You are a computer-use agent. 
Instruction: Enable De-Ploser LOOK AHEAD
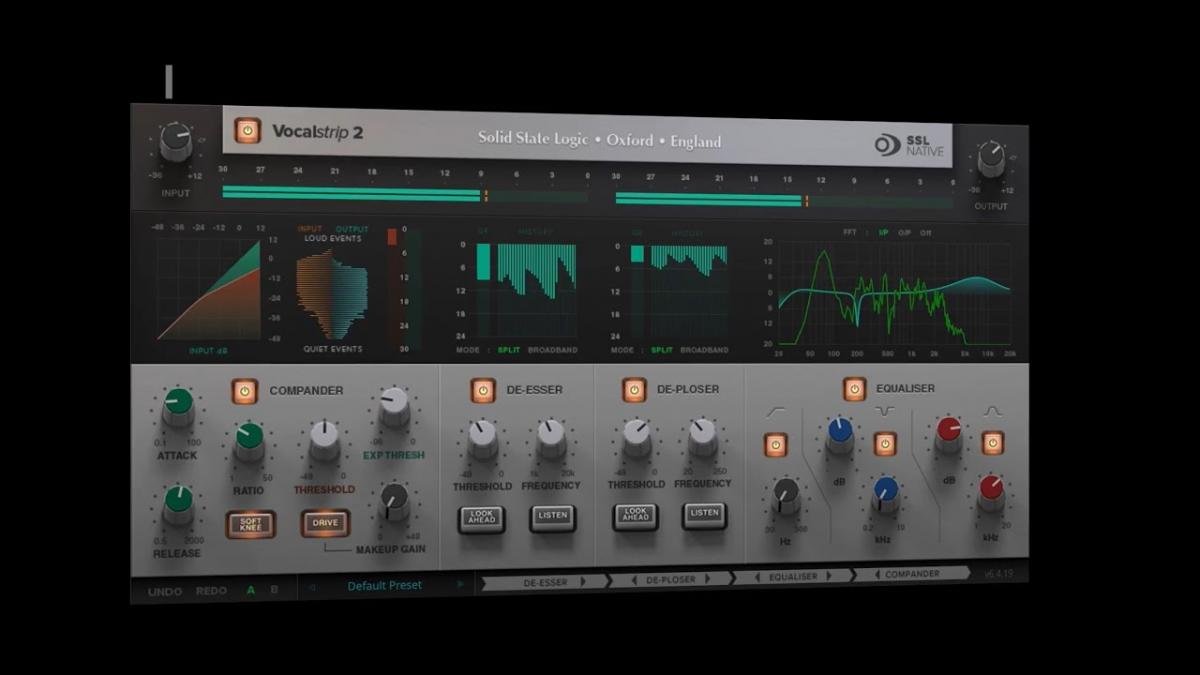(636, 517)
